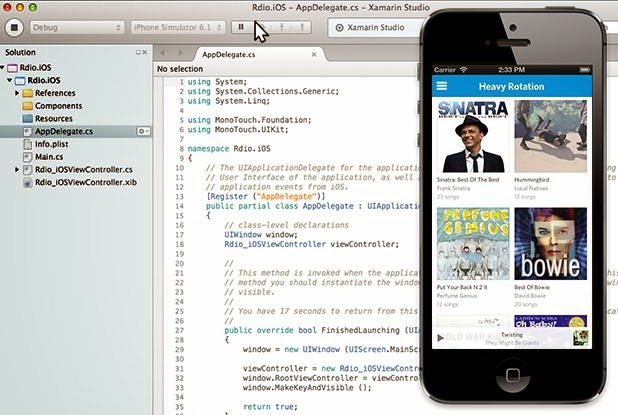Click the step out debug button
The height and width of the screenshot is (415, 618).
pos(302,27)
